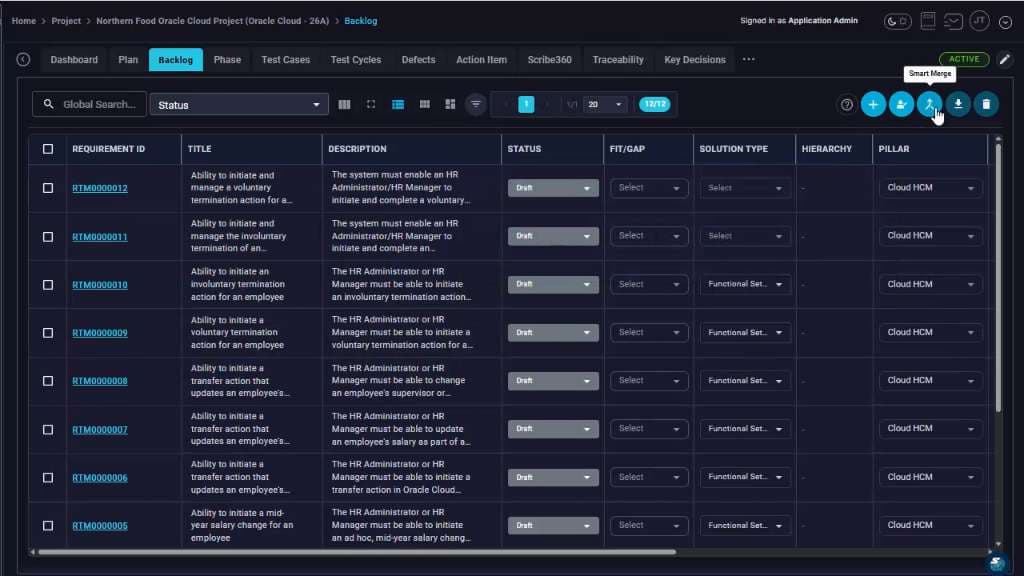Open Pillar Cloud HCM dropdown for RTM0000009
1024x576 pixels.
(x=930, y=332)
